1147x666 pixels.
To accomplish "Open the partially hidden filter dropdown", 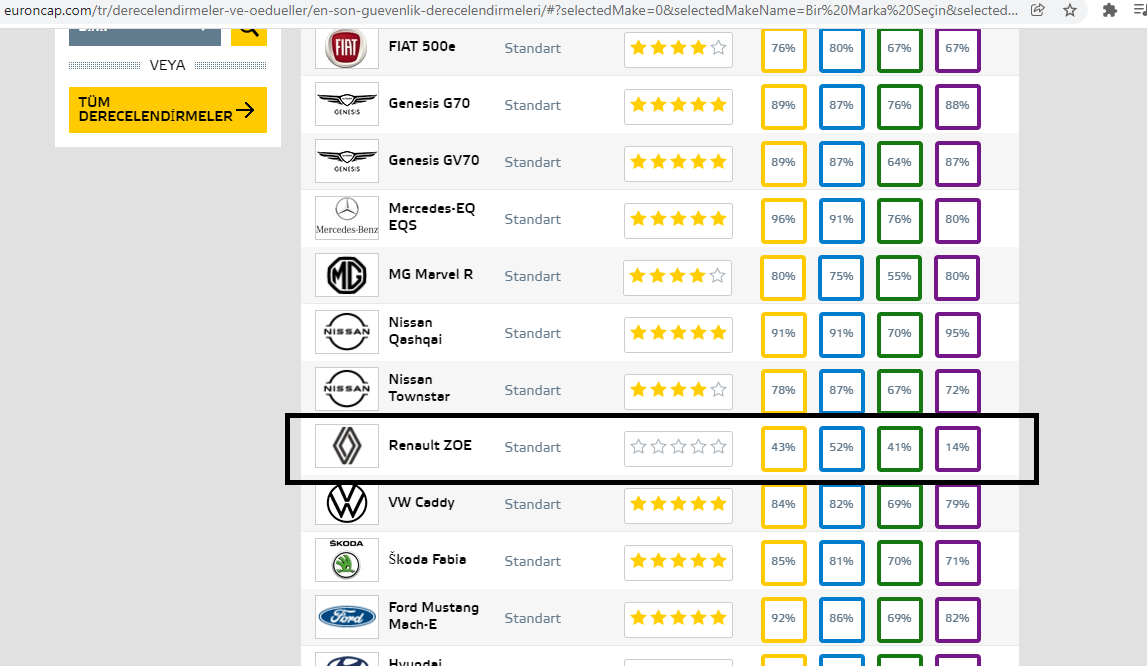I will point(145,37).
